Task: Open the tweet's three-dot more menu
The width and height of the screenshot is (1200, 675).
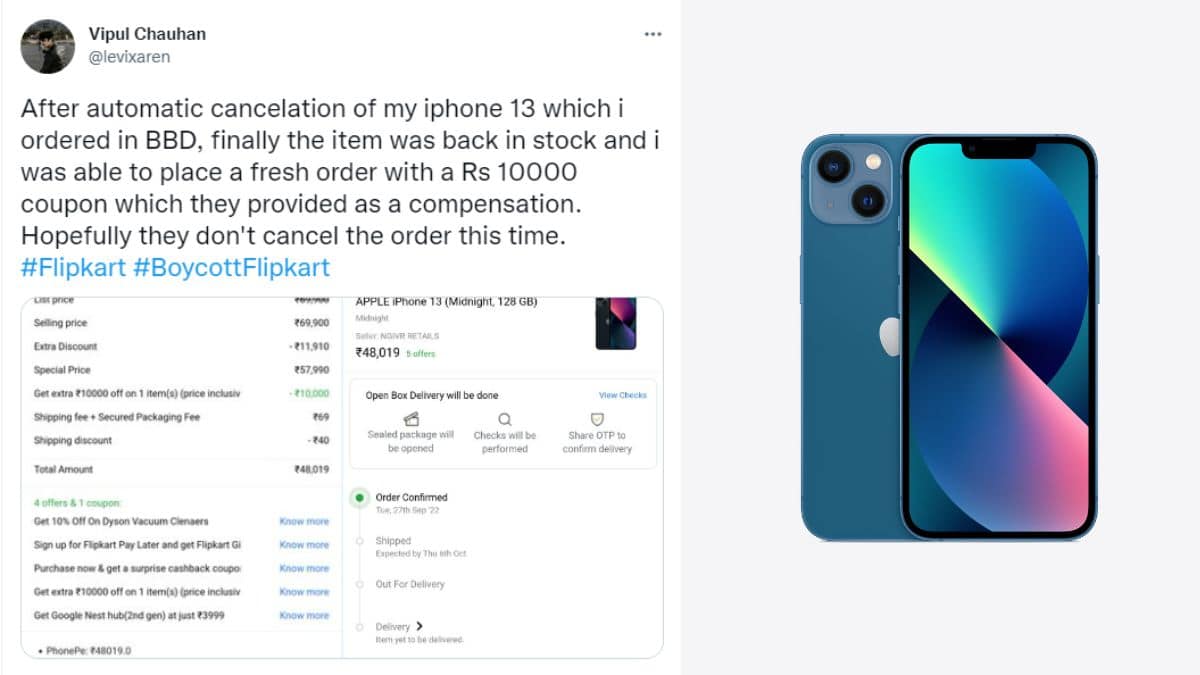Action: (653, 34)
